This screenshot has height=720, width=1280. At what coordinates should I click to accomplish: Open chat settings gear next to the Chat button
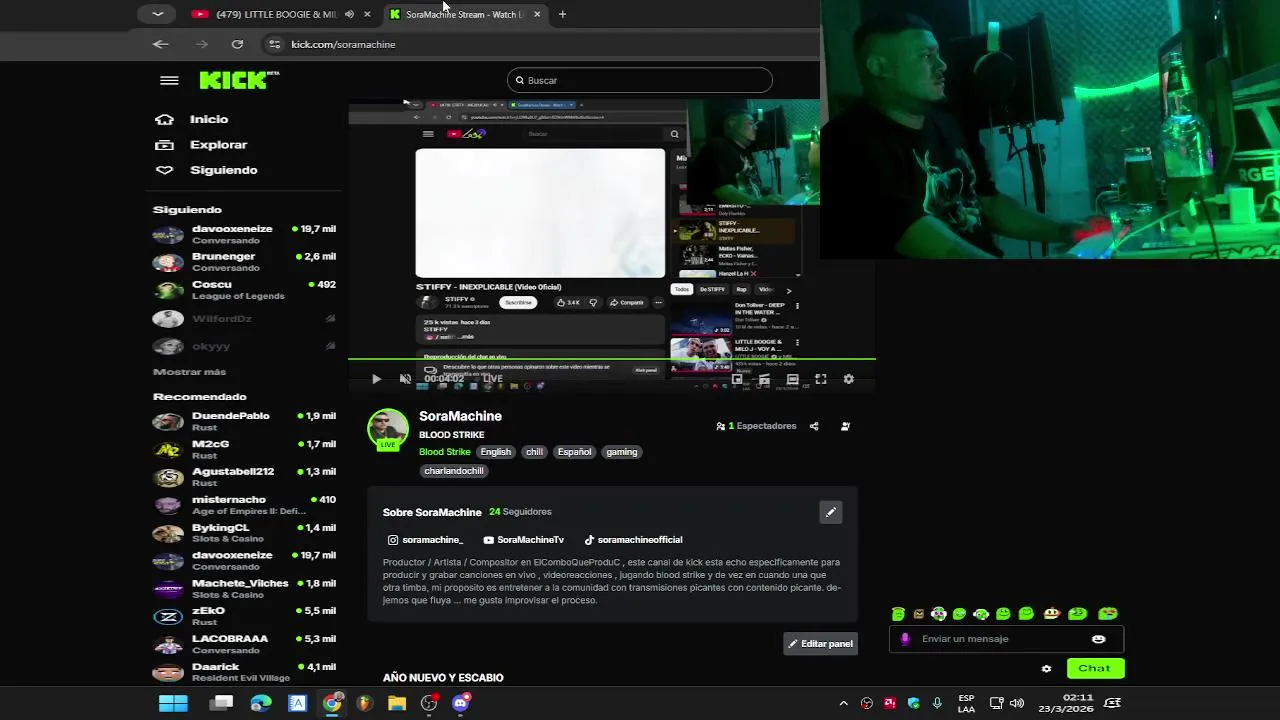[1046, 669]
